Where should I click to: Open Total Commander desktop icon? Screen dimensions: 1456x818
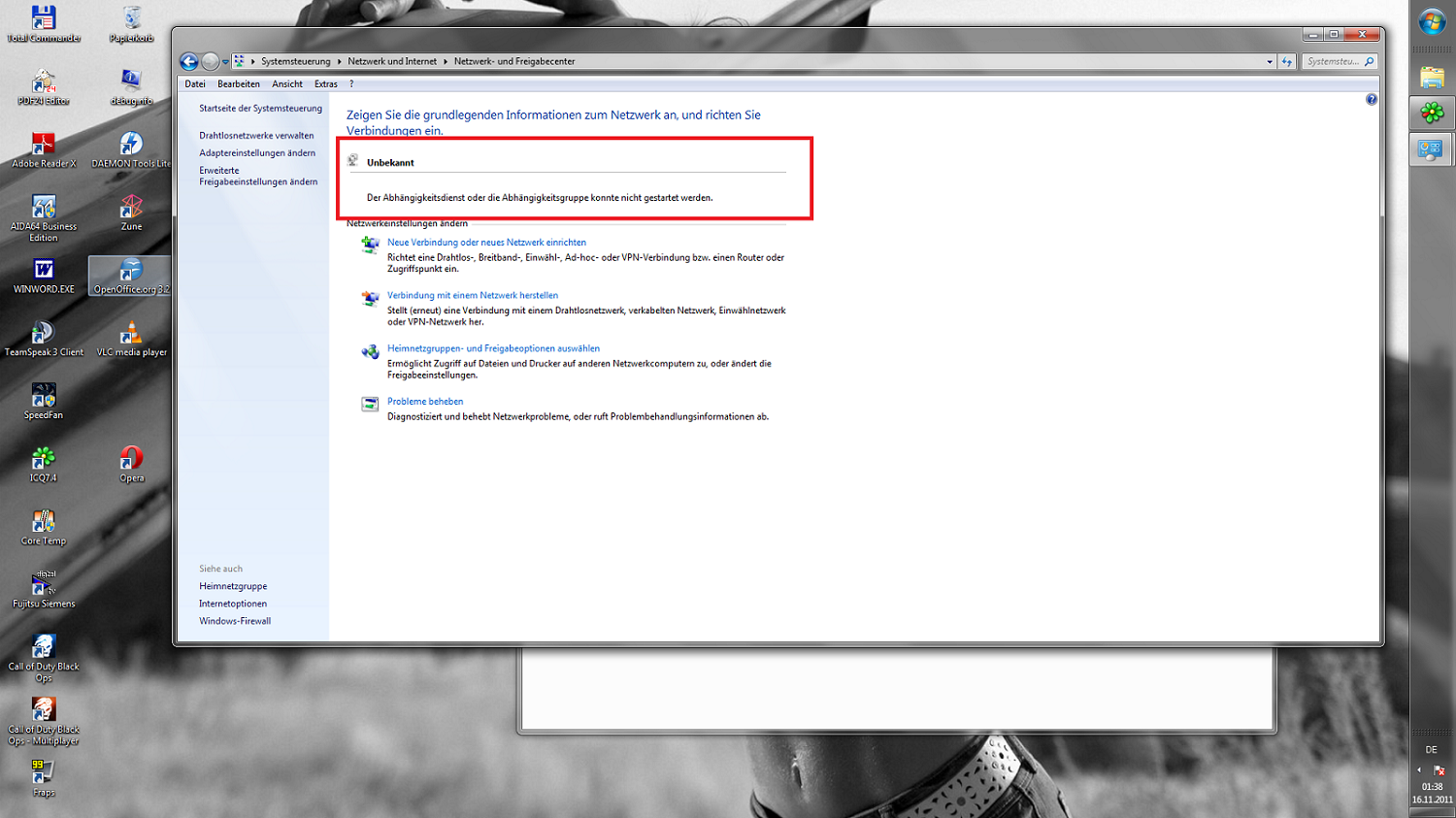click(x=44, y=24)
